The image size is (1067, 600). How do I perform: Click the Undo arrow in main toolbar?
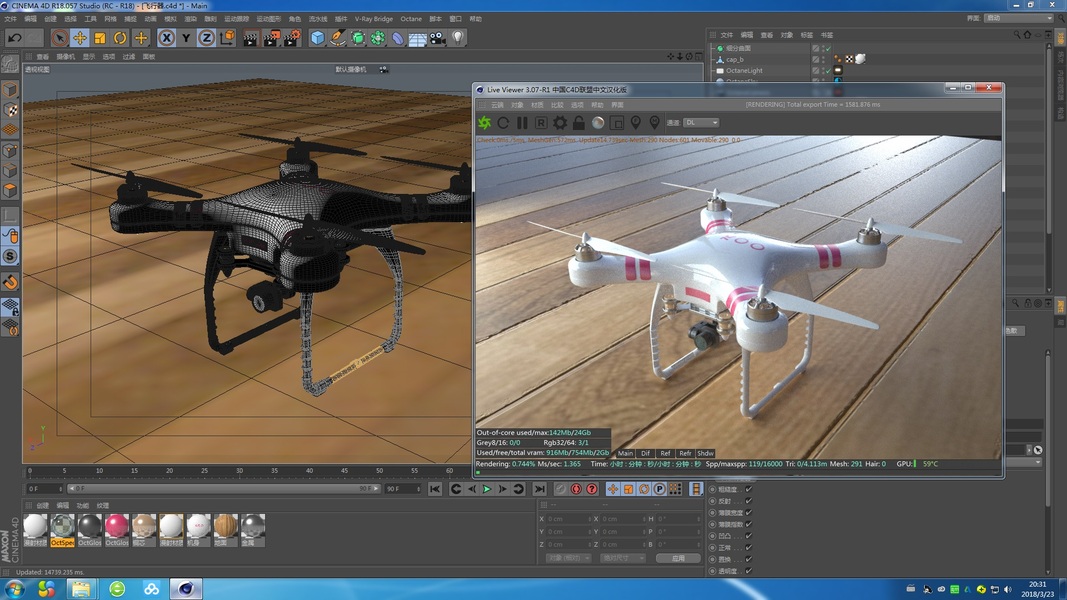coord(14,38)
